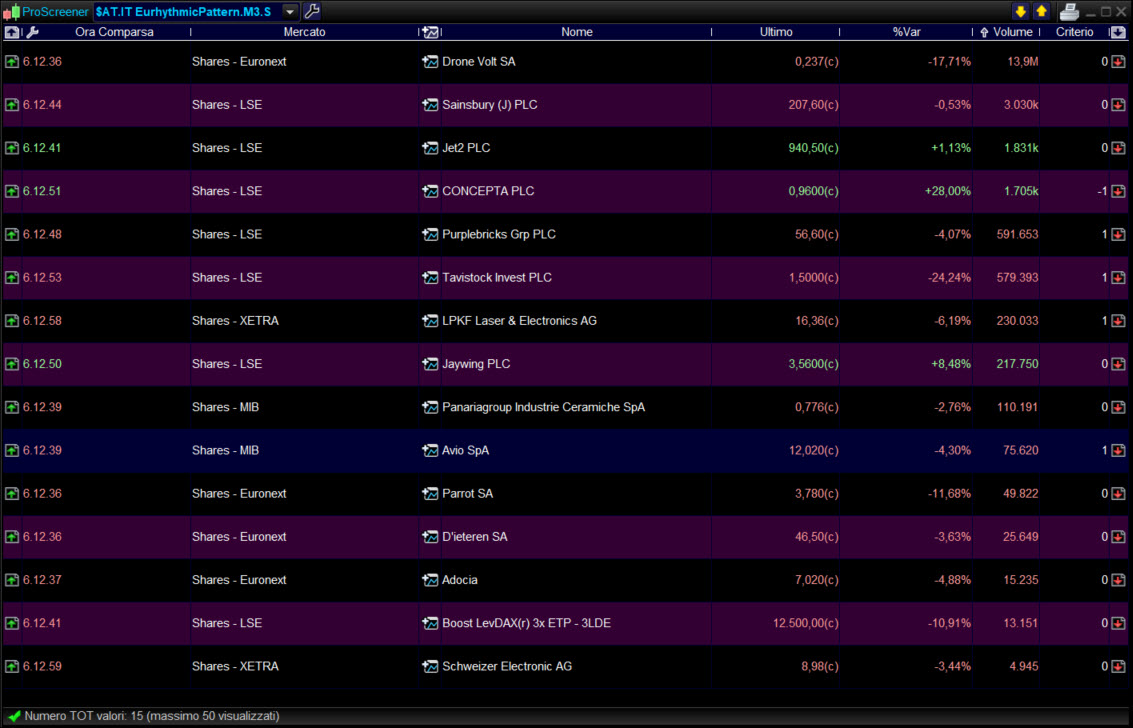Click the -24,24% variation cell
This screenshot has height=728, width=1133.
949,278
